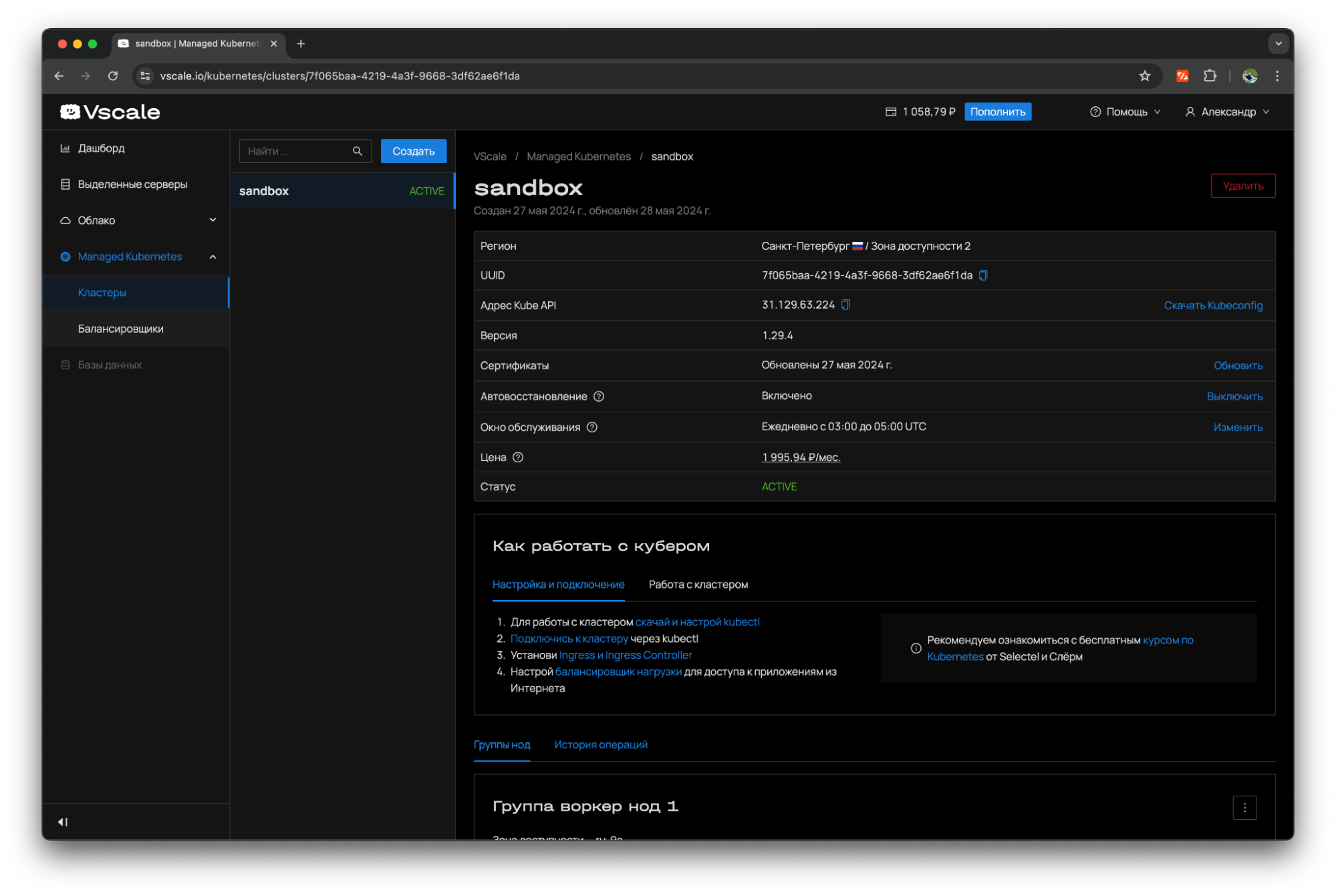
Task: Select the Группы нод tab
Action: pyautogui.click(x=502, y=744)
